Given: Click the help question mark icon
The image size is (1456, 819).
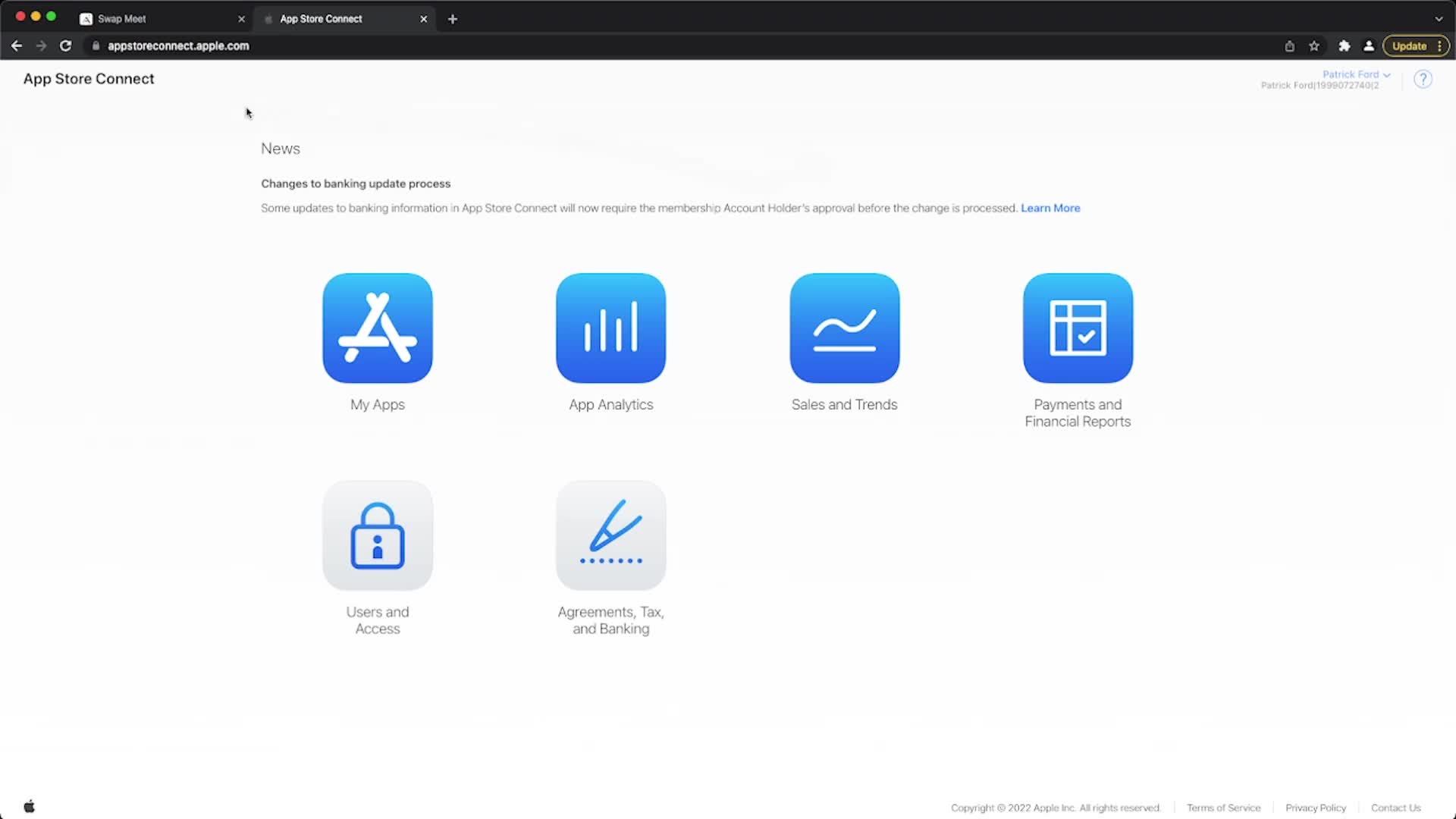Looking at the screenshot, I should click(x=1423, y=79).
